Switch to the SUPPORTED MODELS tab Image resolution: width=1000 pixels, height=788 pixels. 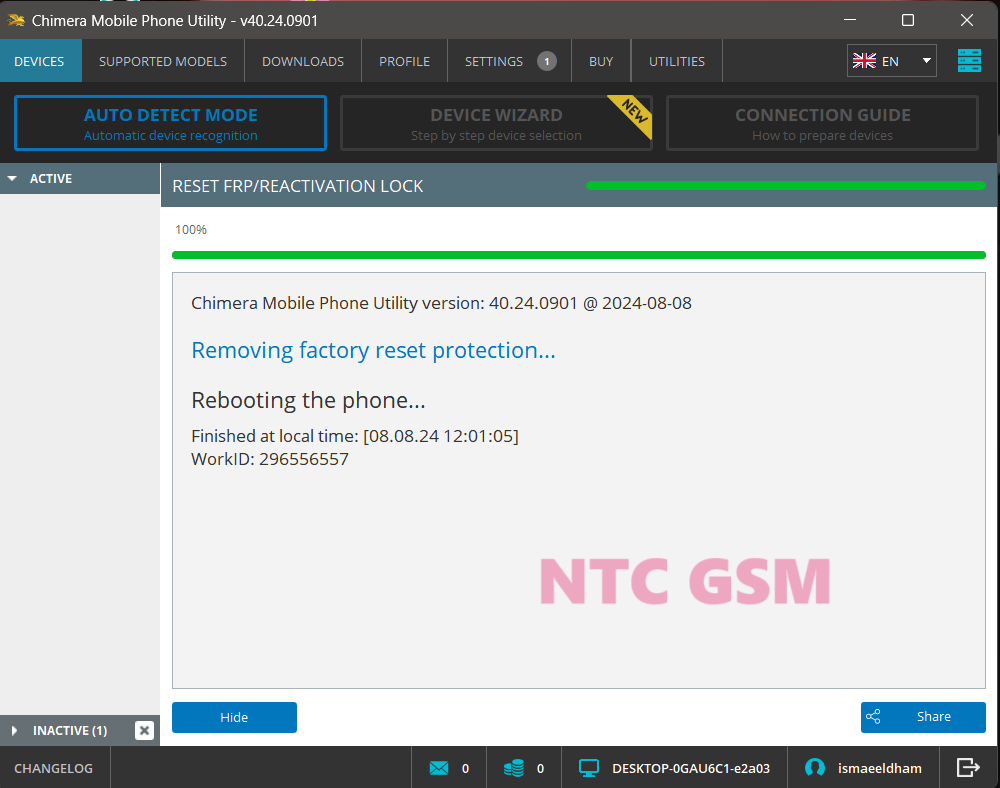pyautogui.click(x=162, y=60)
